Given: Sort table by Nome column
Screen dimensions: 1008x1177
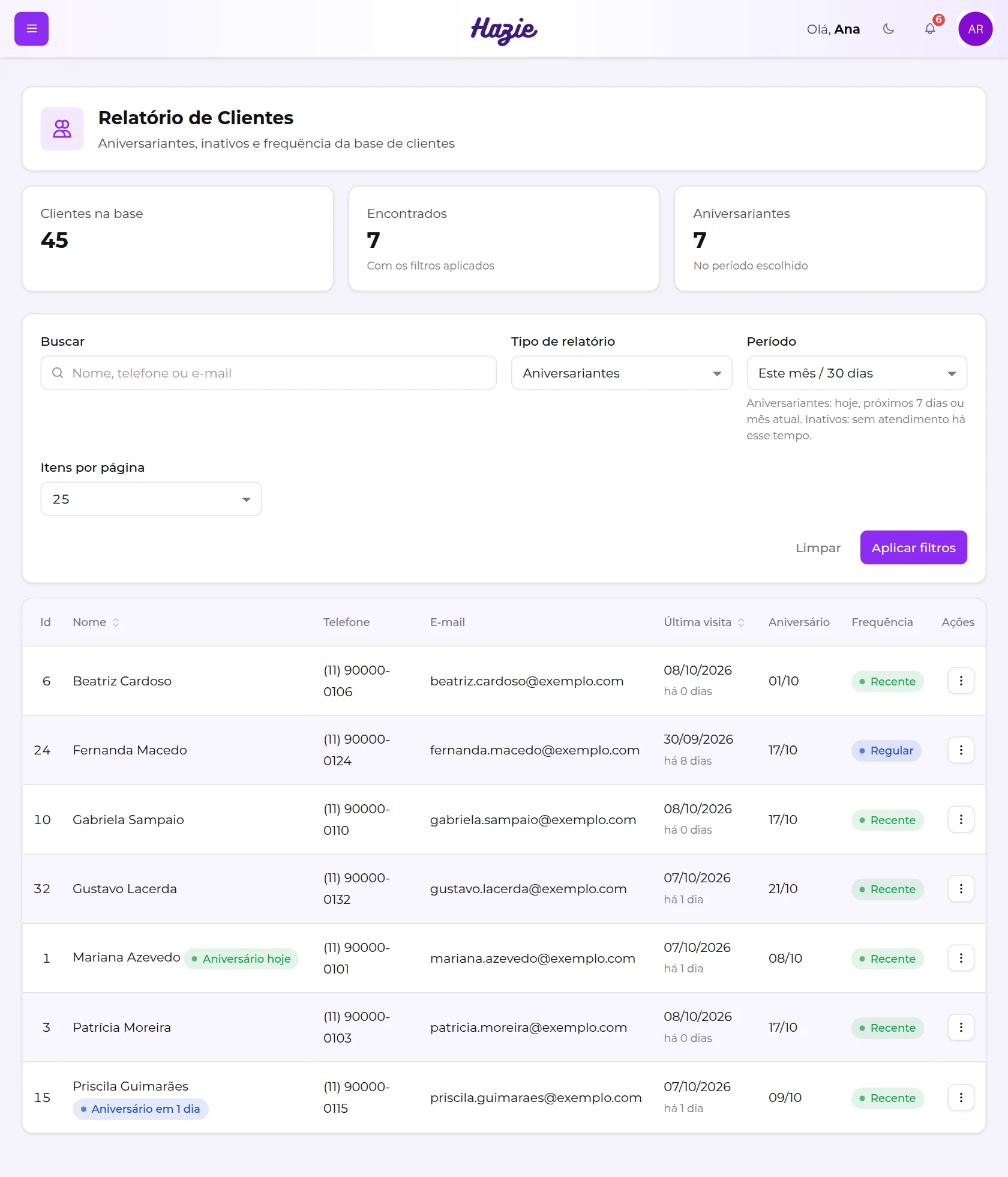Looking at the screenshot, I should pyautogui.click(x=96, y=622).
